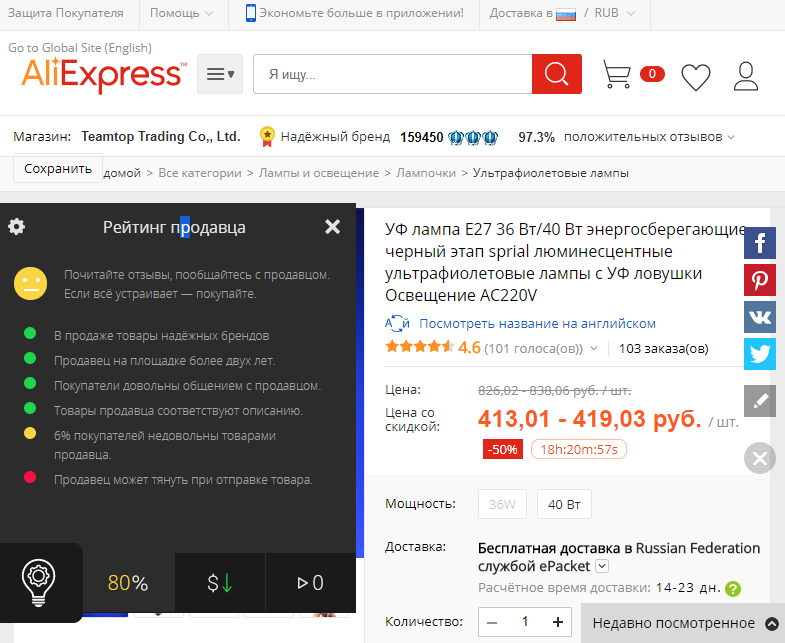Share on VK
Viewport: 785px width, 643px height.
[759, 317]
